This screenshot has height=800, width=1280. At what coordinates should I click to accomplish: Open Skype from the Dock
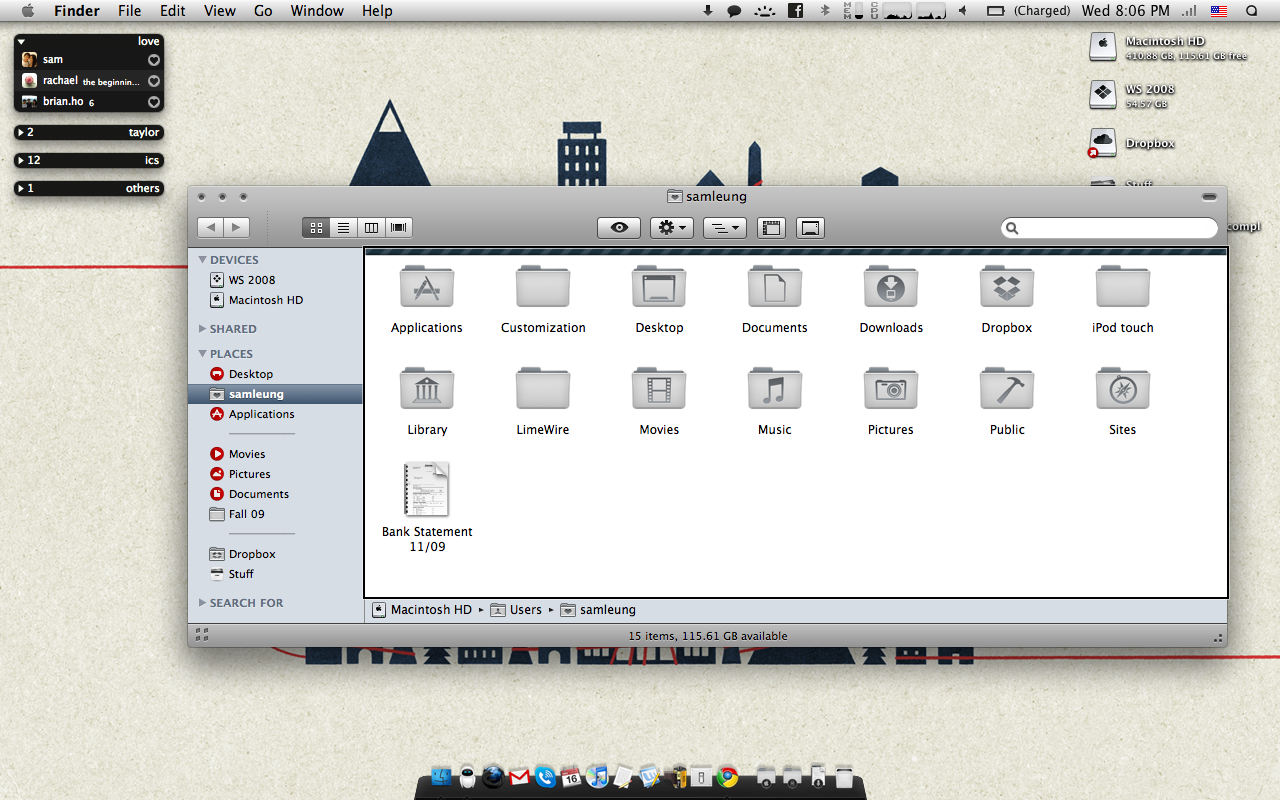544,777
